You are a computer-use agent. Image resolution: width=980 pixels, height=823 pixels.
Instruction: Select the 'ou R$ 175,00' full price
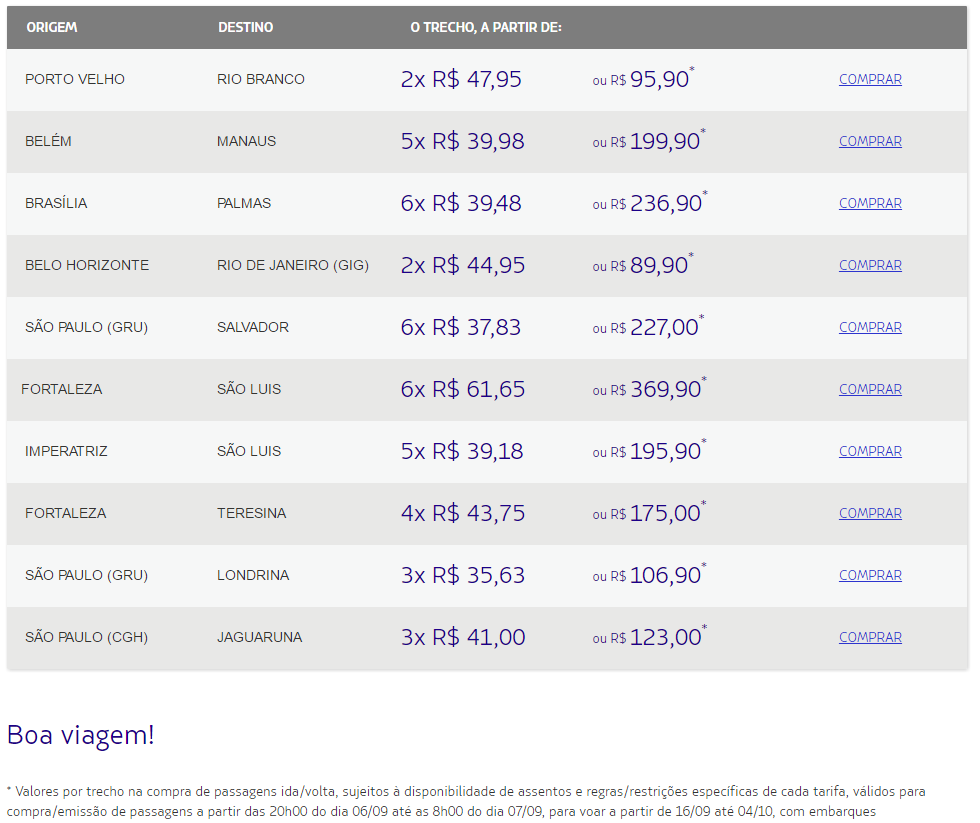click(649, 512)
